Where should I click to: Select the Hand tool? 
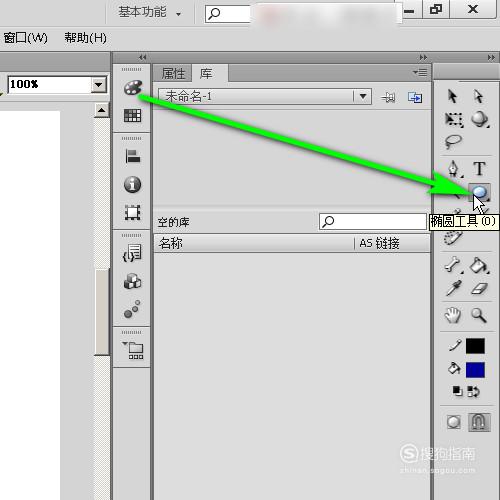point(453,315)
